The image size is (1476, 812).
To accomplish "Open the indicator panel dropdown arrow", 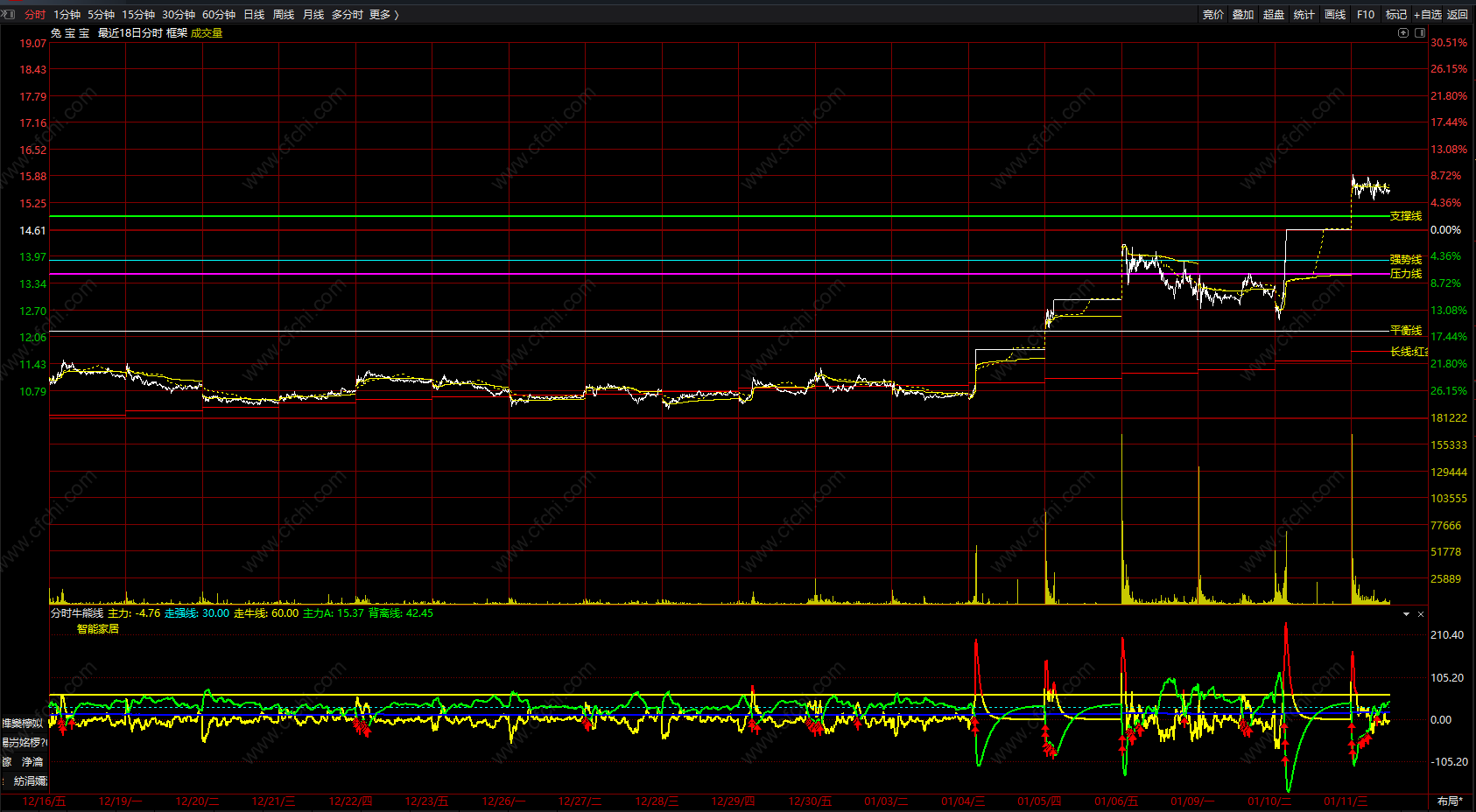I will coord(1407,614).
